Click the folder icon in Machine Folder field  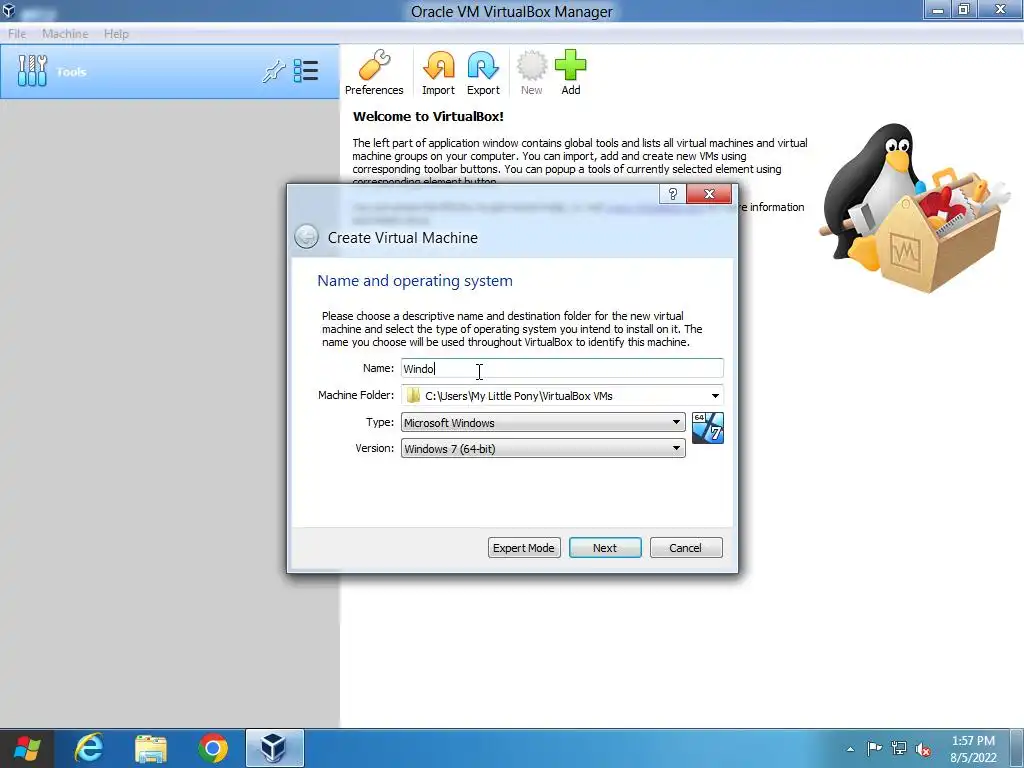(x=413, y=395)
